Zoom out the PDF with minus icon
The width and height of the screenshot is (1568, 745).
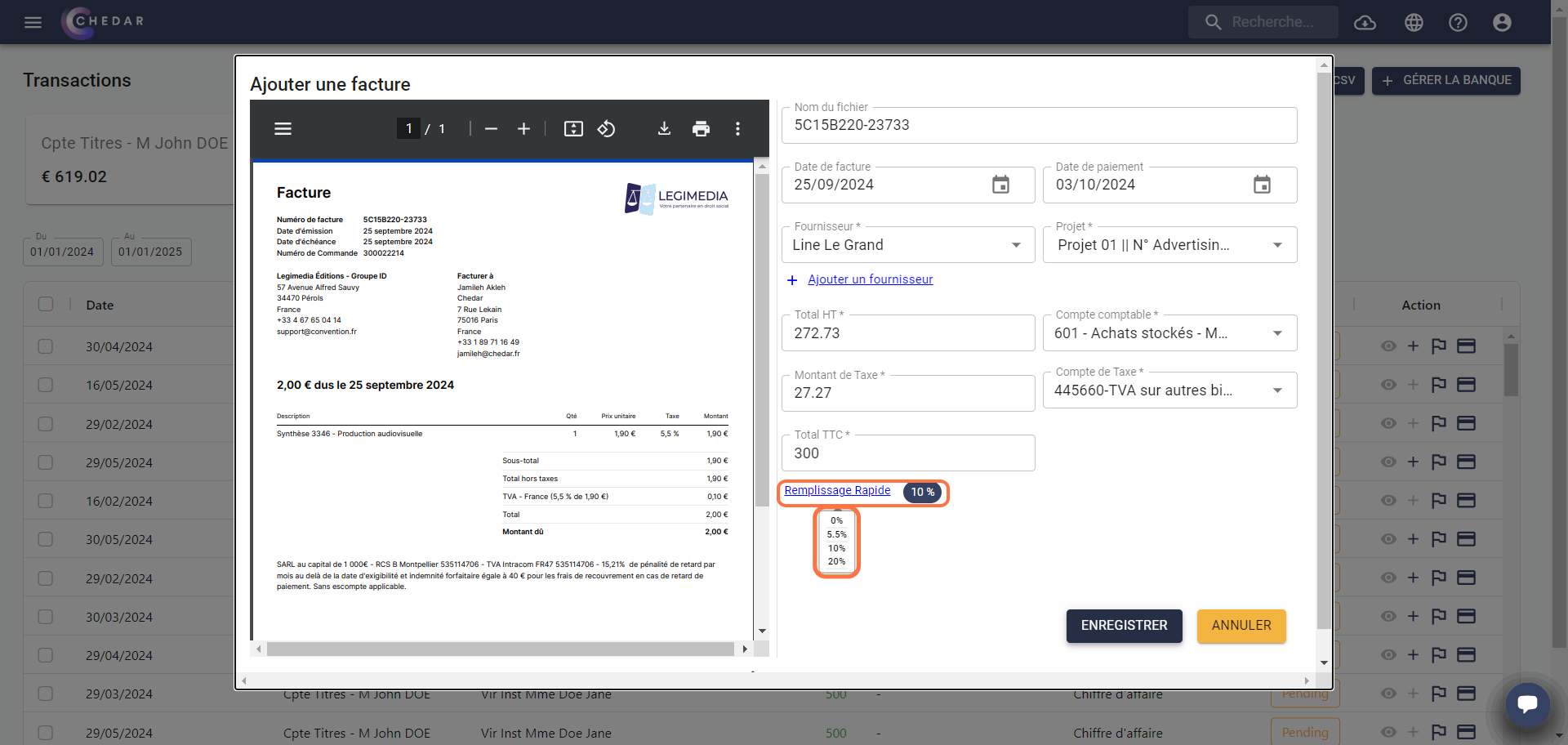coord(491,129)
